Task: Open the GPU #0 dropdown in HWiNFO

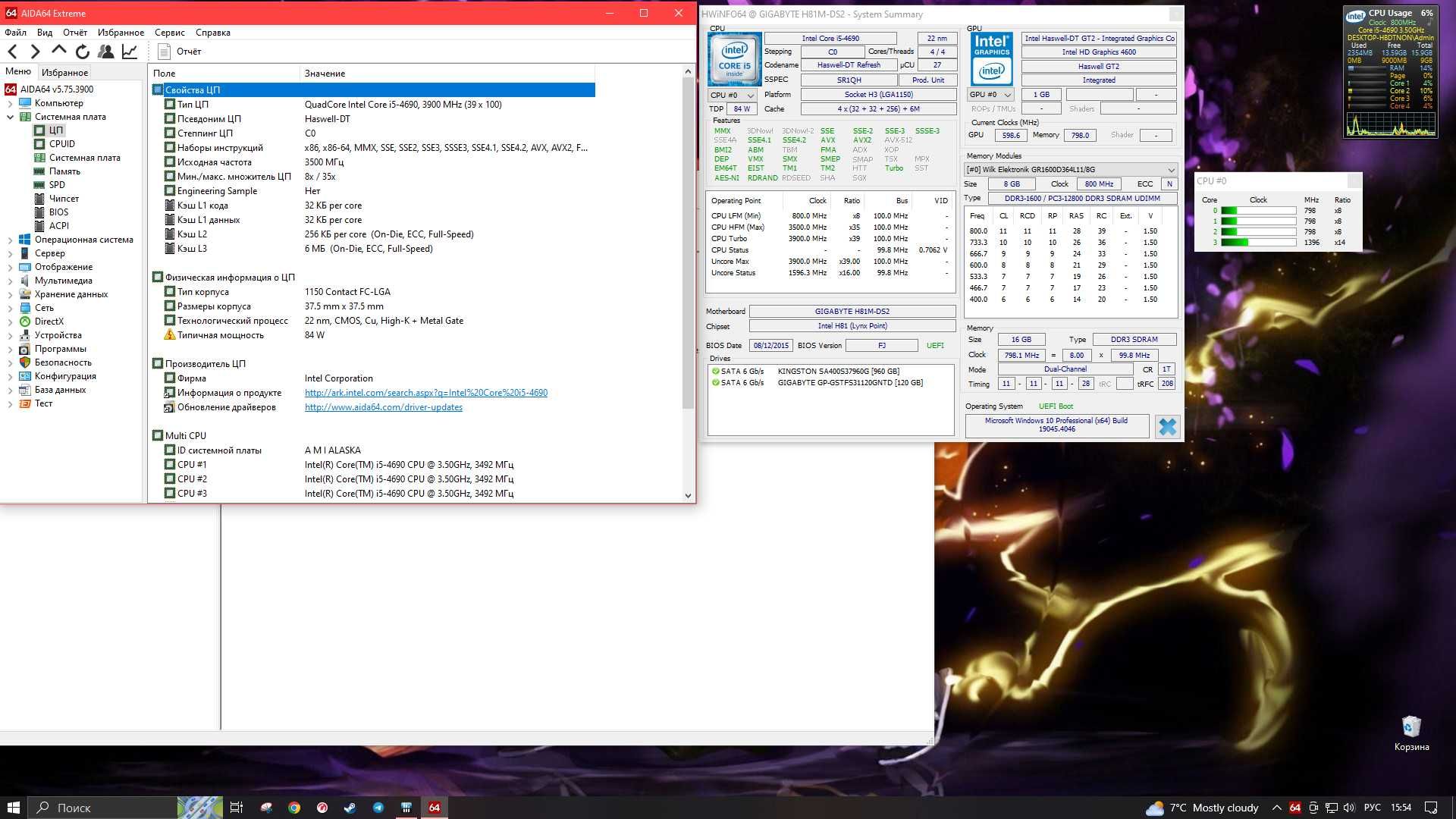Action: pyautogui.click(x=990, y=95)
